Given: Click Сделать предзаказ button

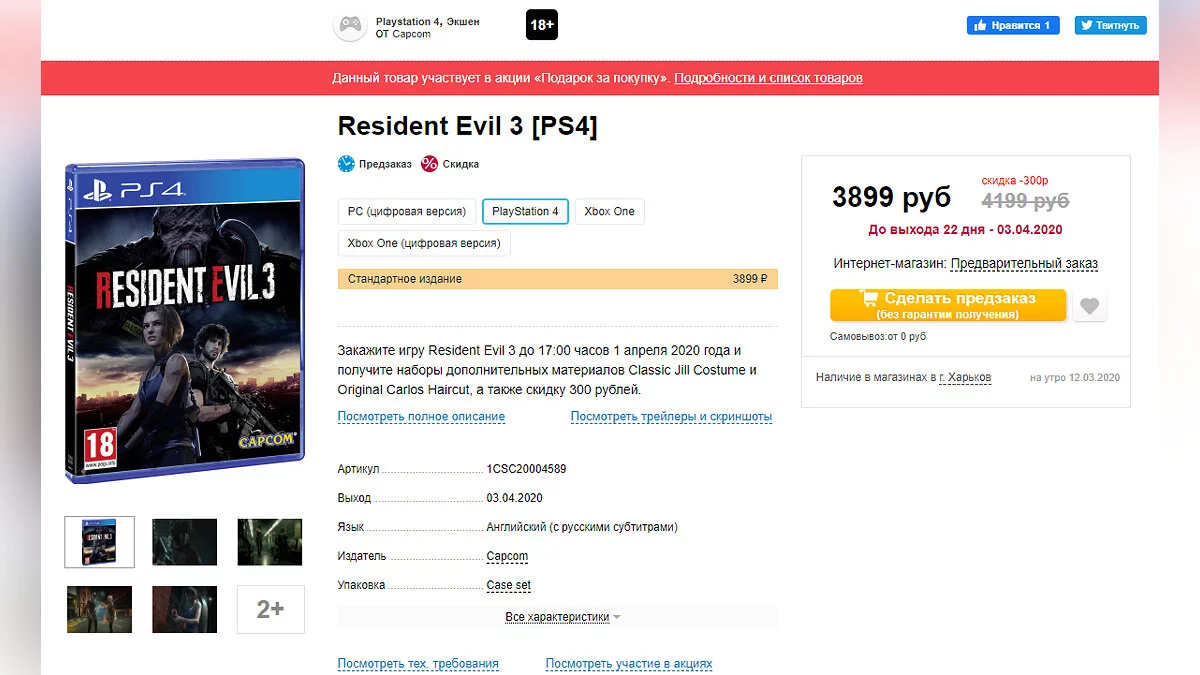Looking at the screenshot, I should [x=948, y=305].
